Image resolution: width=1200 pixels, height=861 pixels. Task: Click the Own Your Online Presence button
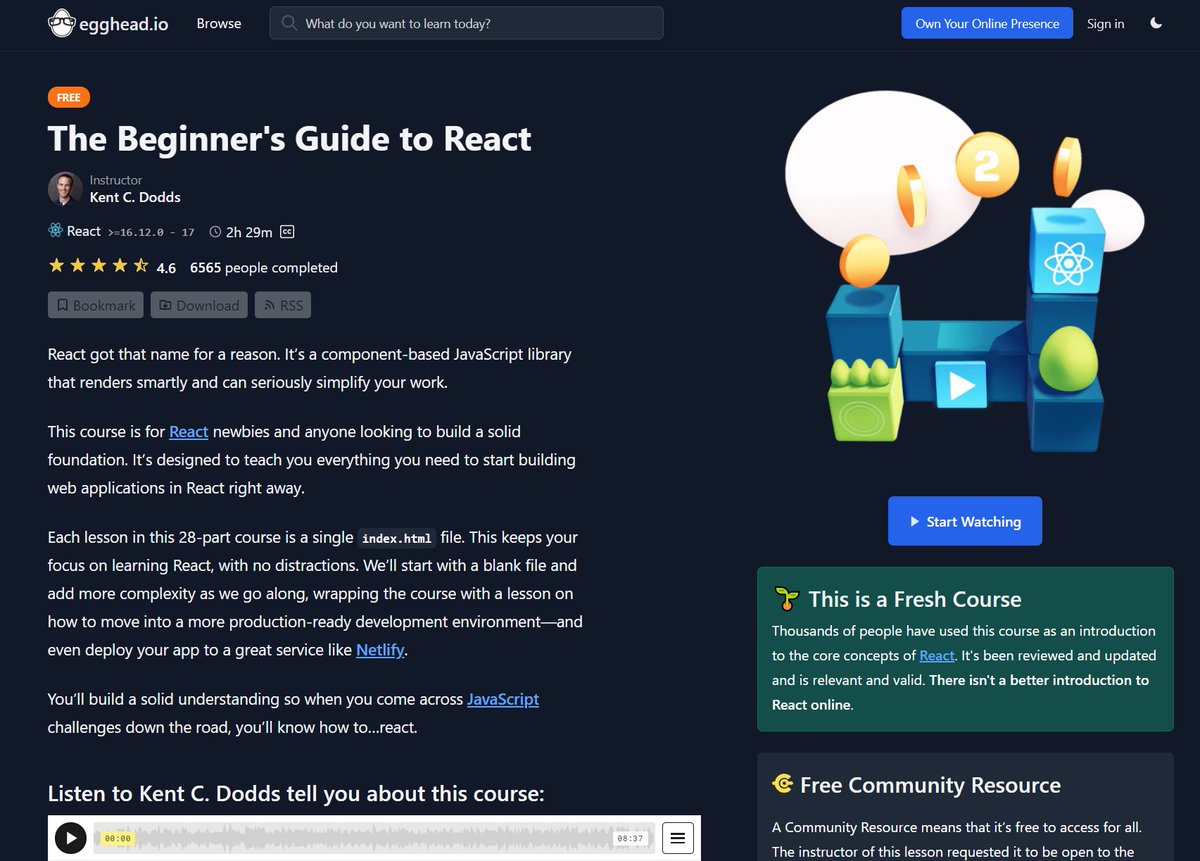pos(986,22)
